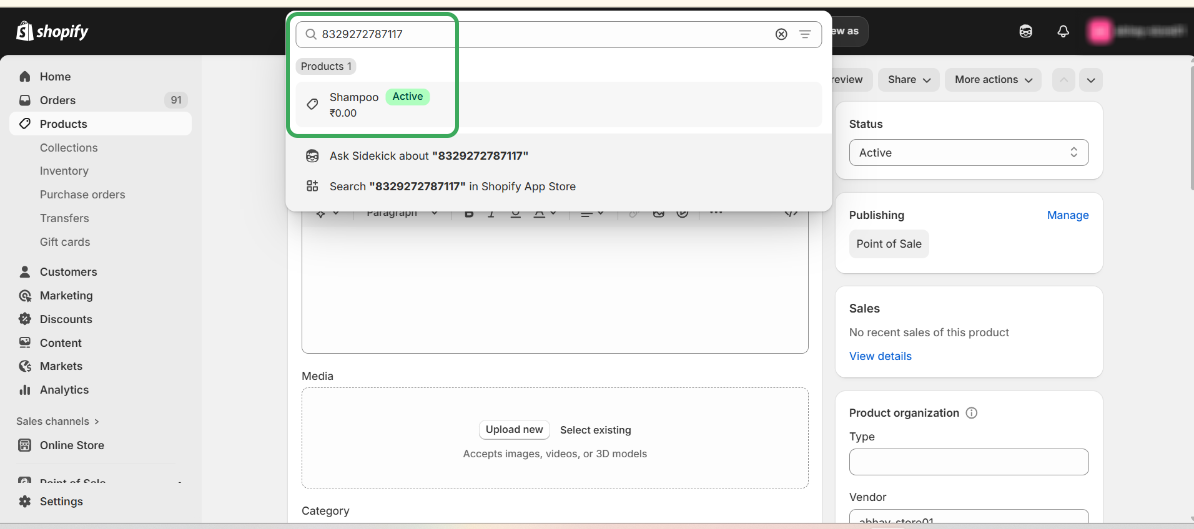Open View details sales link

[x=880, y=356]
